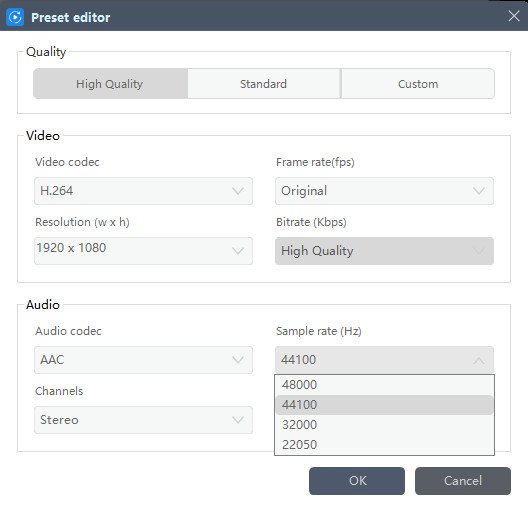This screenshot has height=510, width=528.
Task: Close the Preset editor dialog
Action: click(514, 16)
